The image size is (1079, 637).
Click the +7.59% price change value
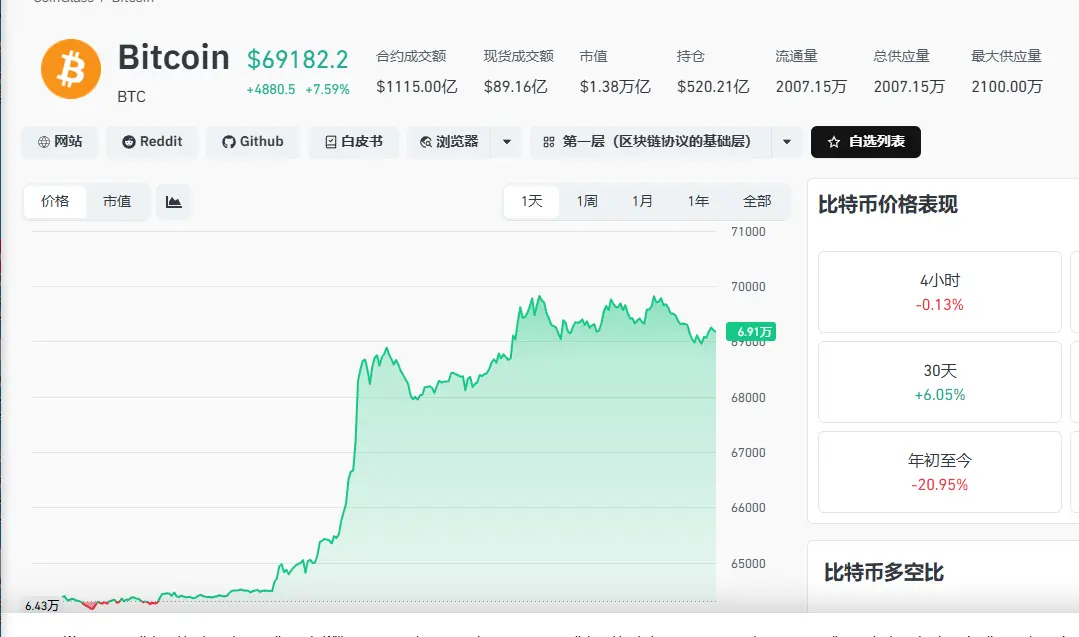[x=328, y=89]
